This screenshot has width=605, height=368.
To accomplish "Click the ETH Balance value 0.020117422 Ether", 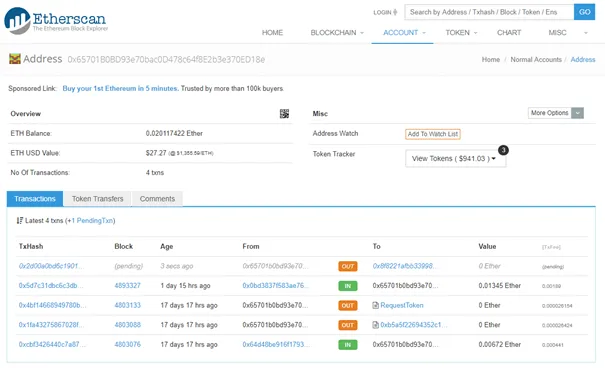I will tap(174, 133).
